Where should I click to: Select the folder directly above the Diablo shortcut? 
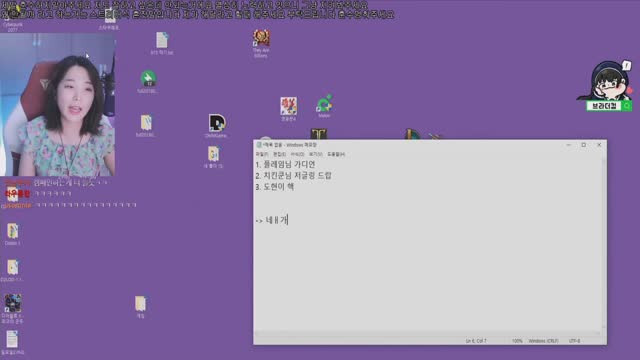pyautogui.click(x=13, y=268)
